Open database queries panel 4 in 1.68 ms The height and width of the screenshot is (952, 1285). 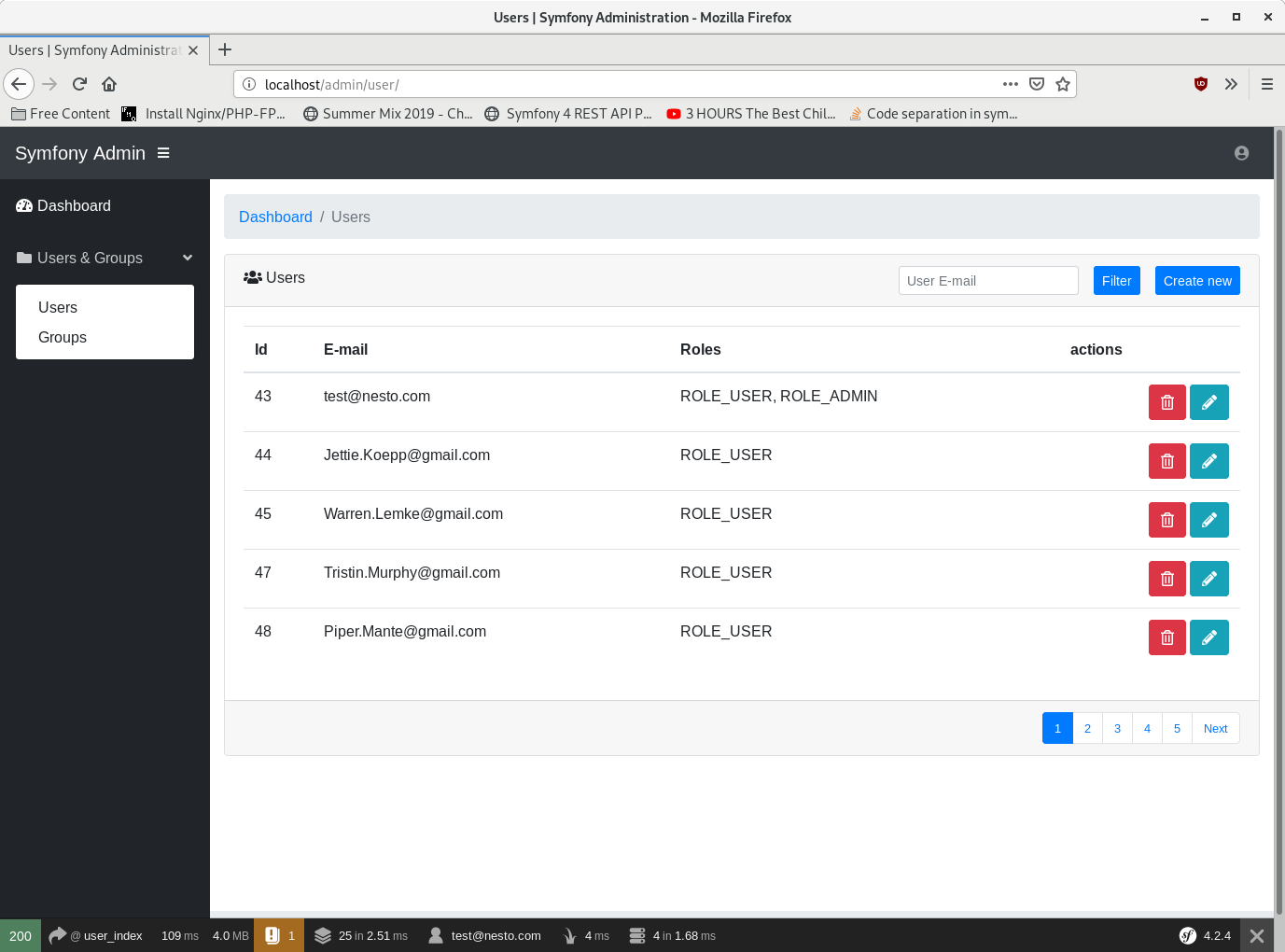[x=672, y=935]
